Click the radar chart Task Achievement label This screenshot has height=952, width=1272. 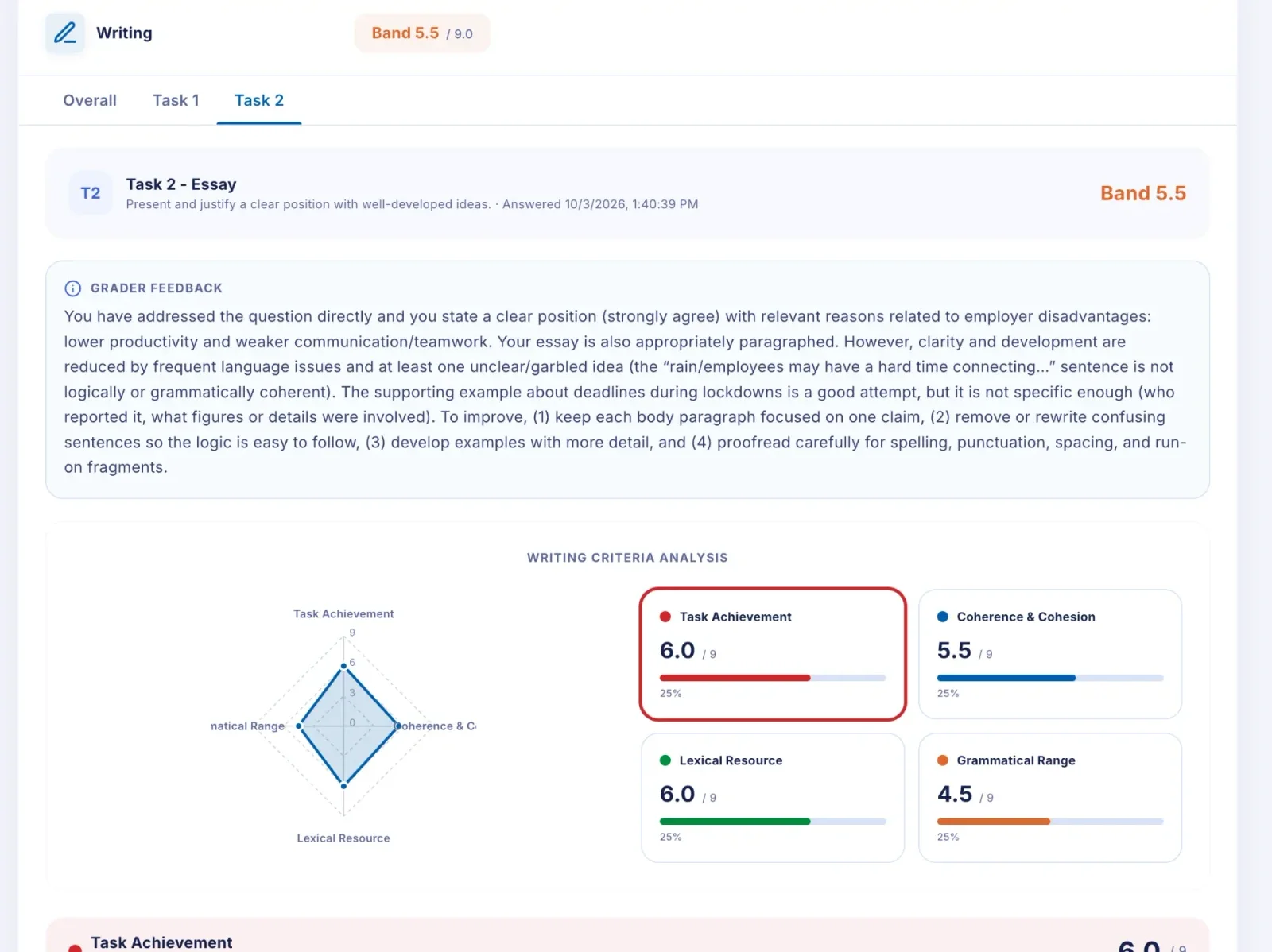click(343, 614)
